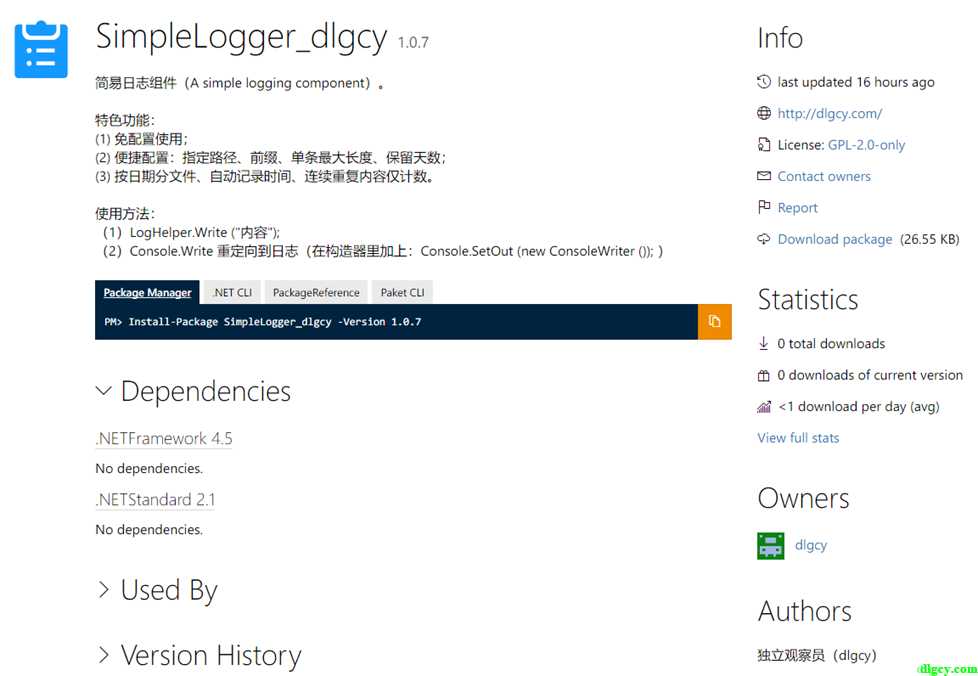978x676 pixels.
Task: Switch to the PackageReference tab
Action: pyautogui.click(x=316, y=292)
